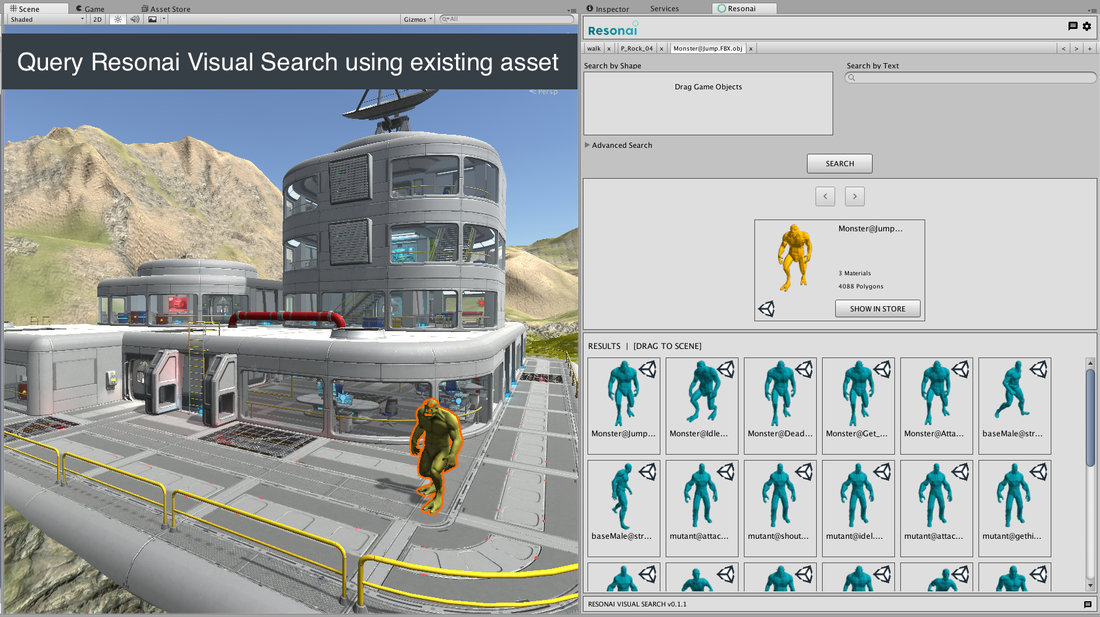Close the walk search tab
The height and width of the screenshot is (617, 1100).
pyautogui.click(x=609, y=48)
